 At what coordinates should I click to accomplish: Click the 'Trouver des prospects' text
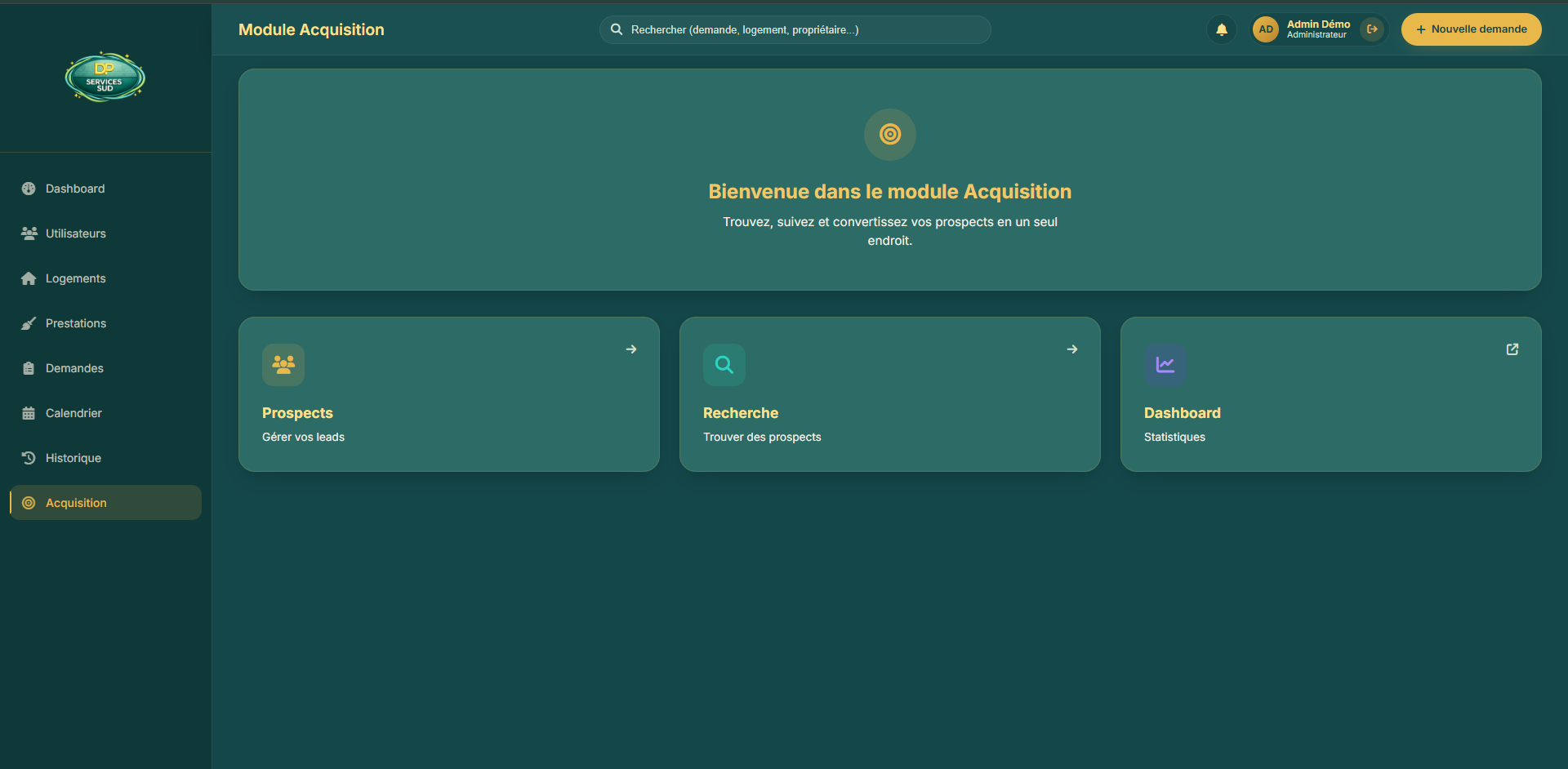tap(762, 437)
